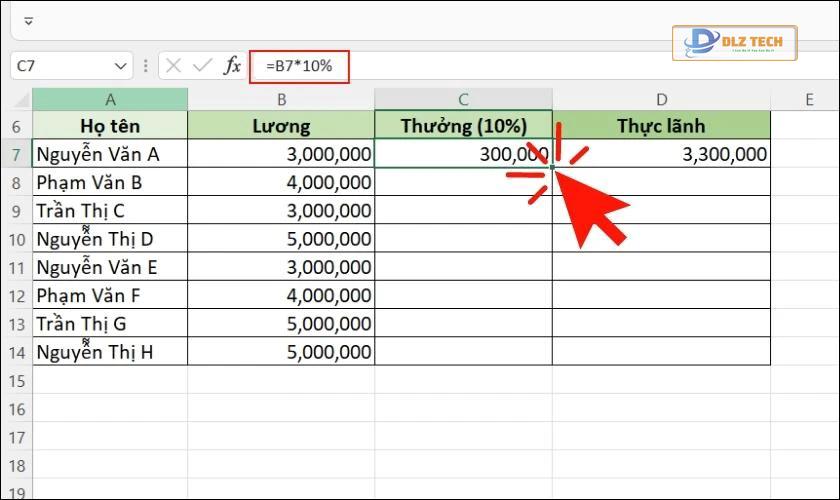
Task: Select cell 'Phạm Văn F'
Action: point(110,295)
